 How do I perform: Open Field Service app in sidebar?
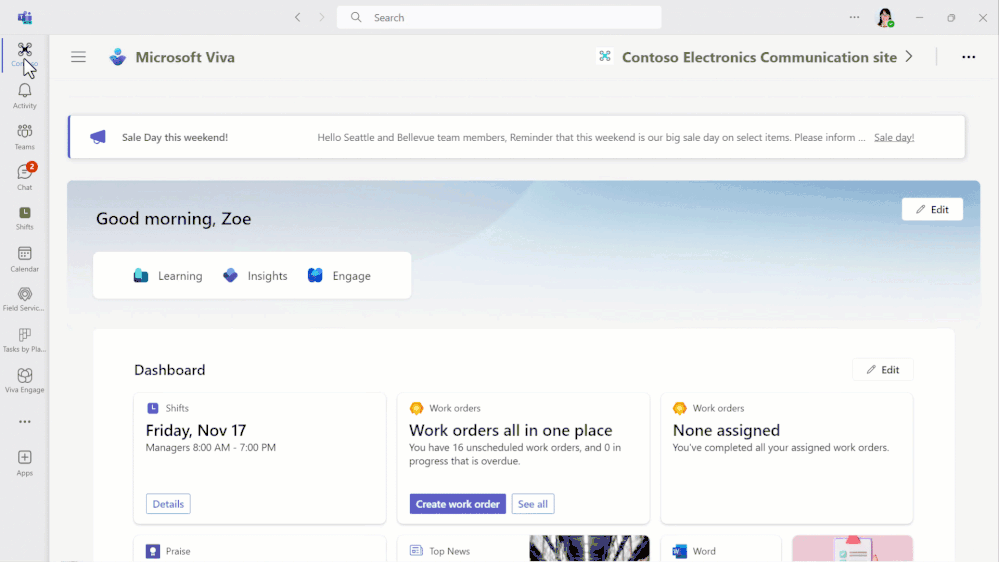(x=24, y=299)
